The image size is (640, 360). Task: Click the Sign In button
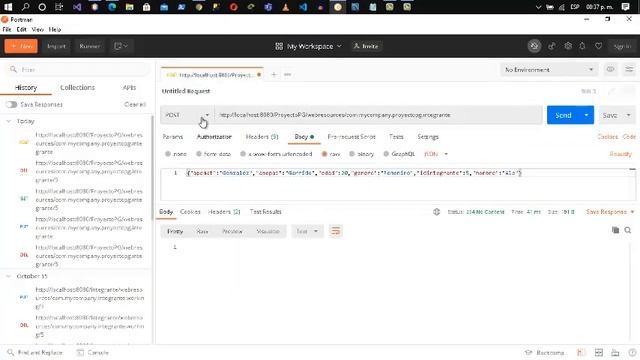point(622,46)
